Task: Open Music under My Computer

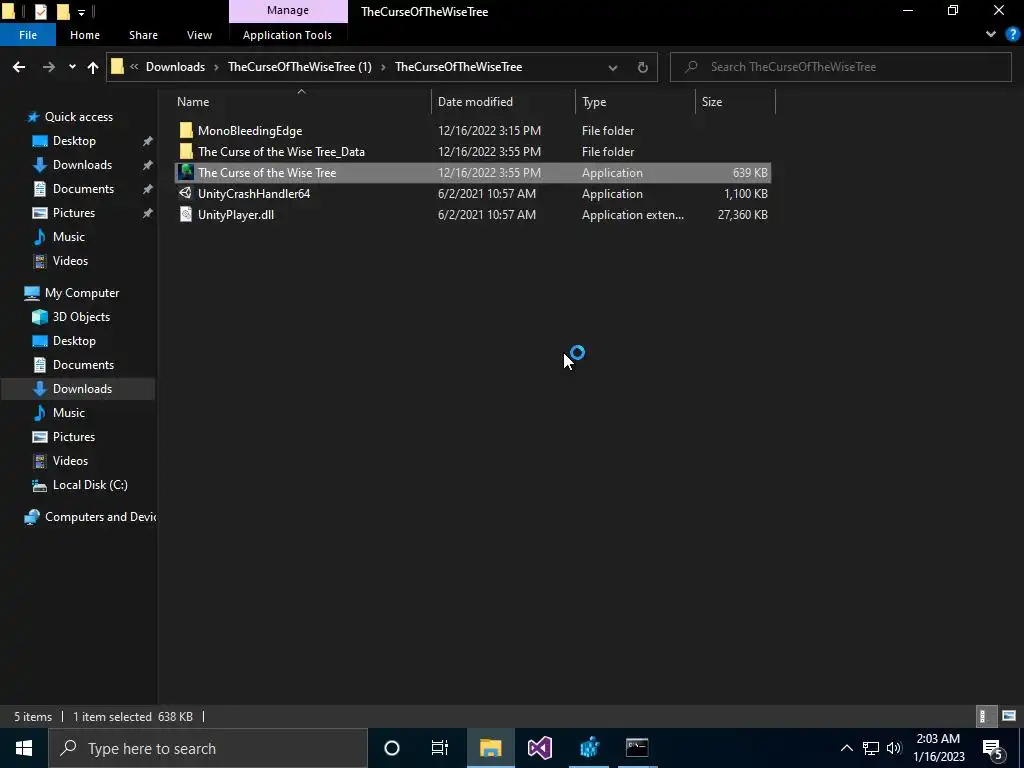Action: pyautogui.click(x=69, y=413)
